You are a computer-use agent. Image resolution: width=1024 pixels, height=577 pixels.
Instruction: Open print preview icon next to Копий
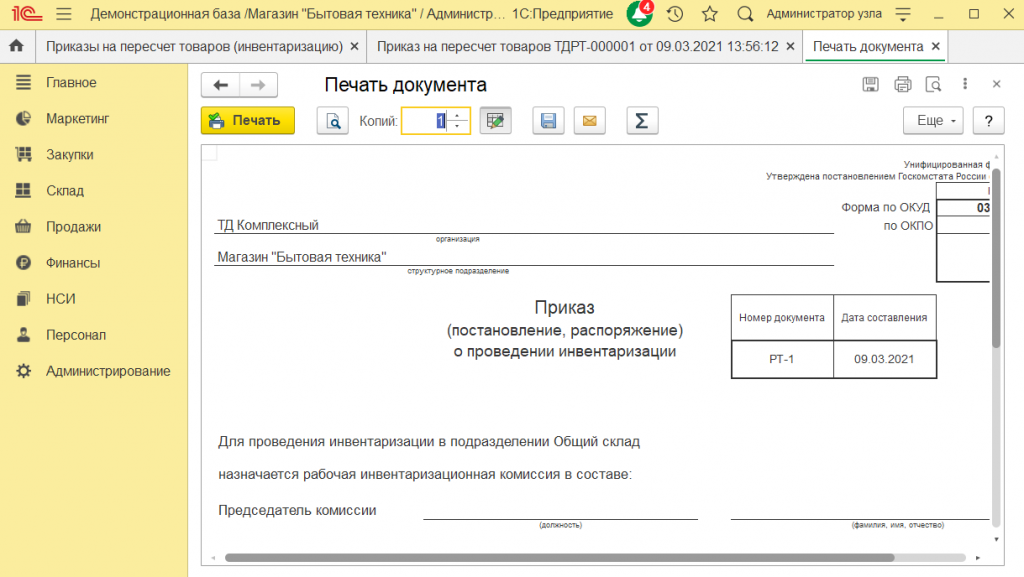[x=333, y=121]
